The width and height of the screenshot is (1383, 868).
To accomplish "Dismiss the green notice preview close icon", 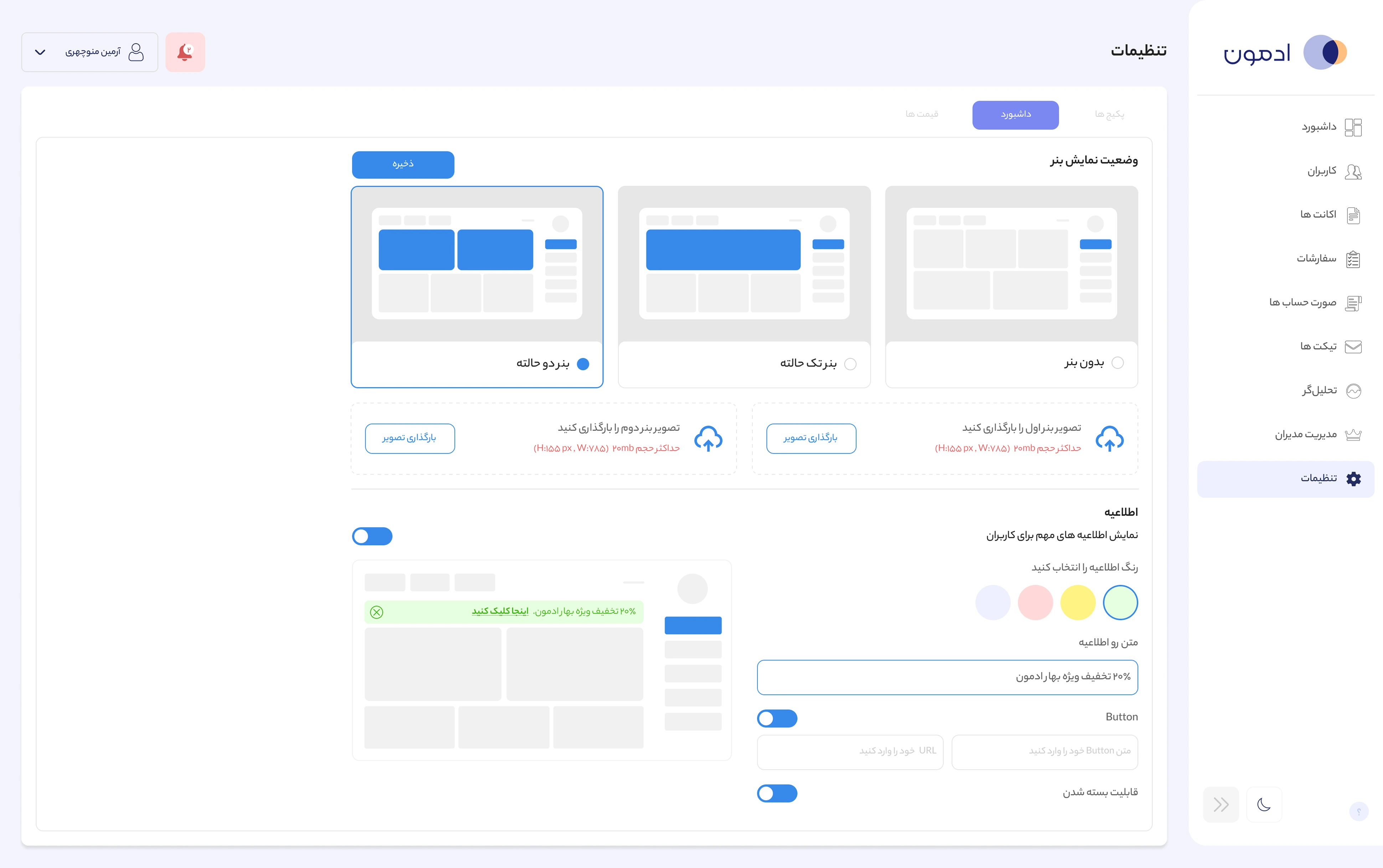I will (x=377, y=612).
